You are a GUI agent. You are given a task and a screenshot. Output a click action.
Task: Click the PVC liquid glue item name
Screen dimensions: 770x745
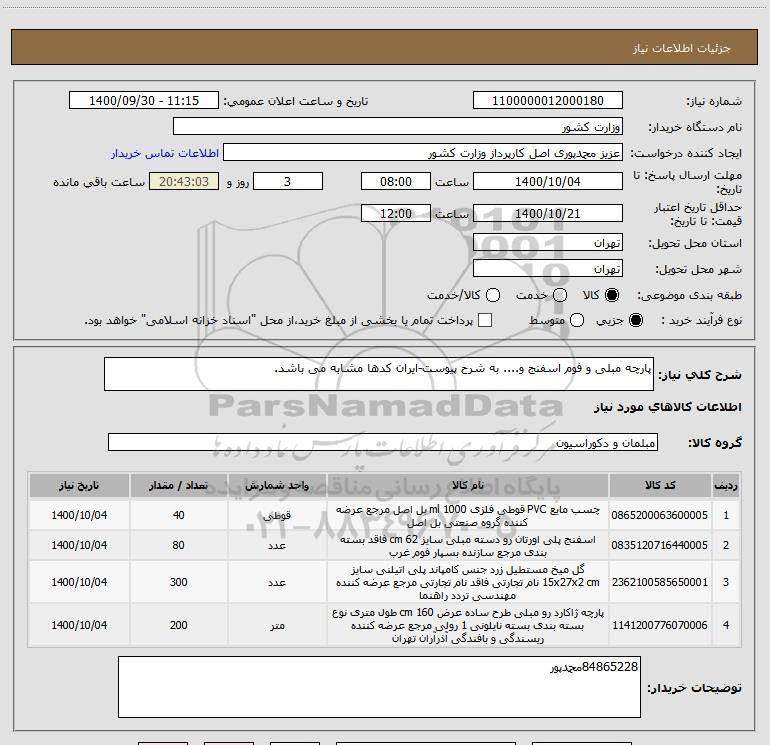(x=468, y=516)
